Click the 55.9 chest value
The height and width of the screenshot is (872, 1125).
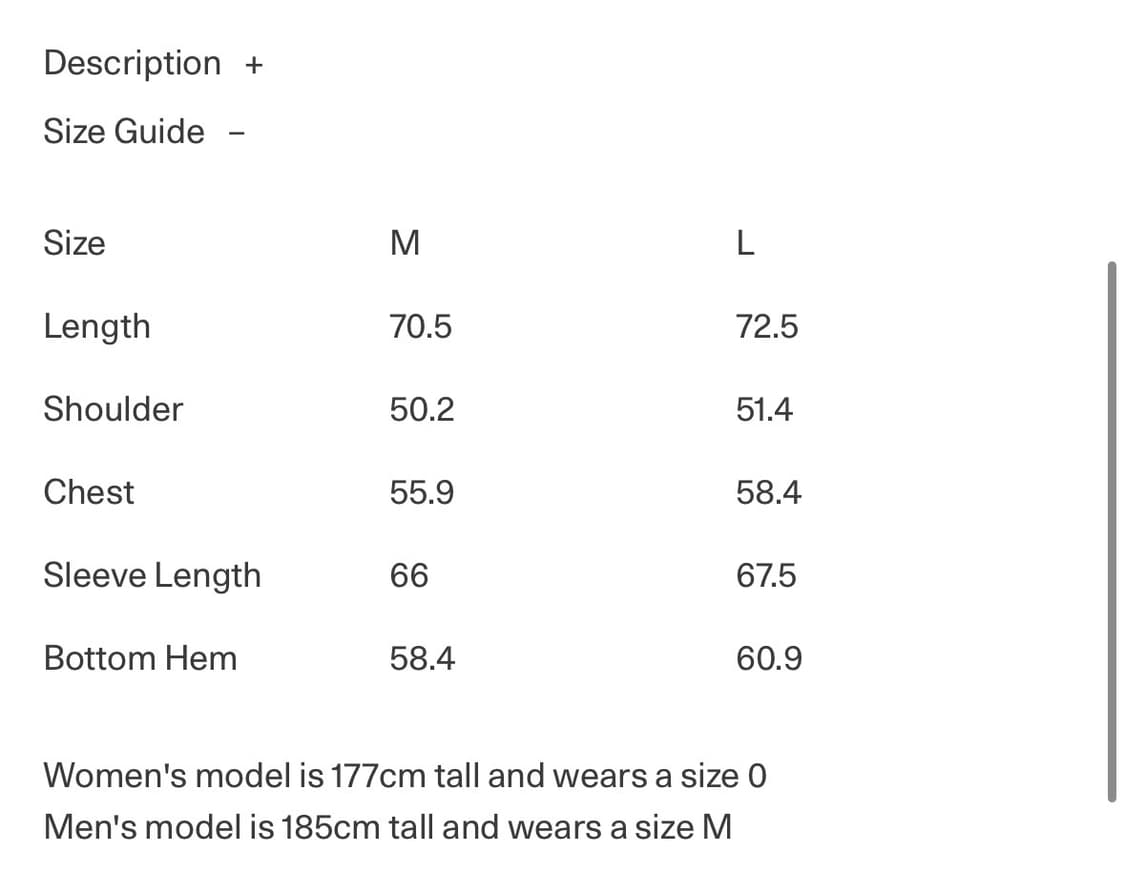coord(421,492)
